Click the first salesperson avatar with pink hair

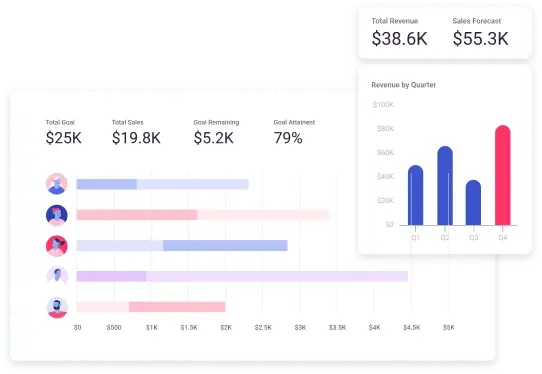(x=57, y=184)
